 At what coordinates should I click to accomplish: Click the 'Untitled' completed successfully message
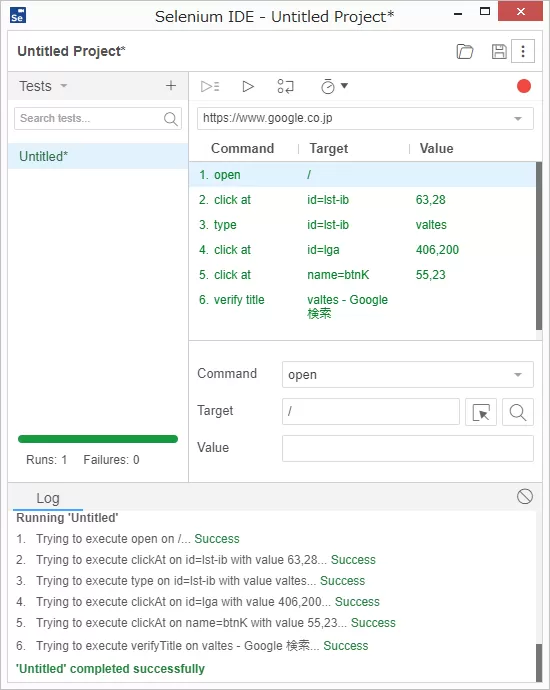(110, 669)
